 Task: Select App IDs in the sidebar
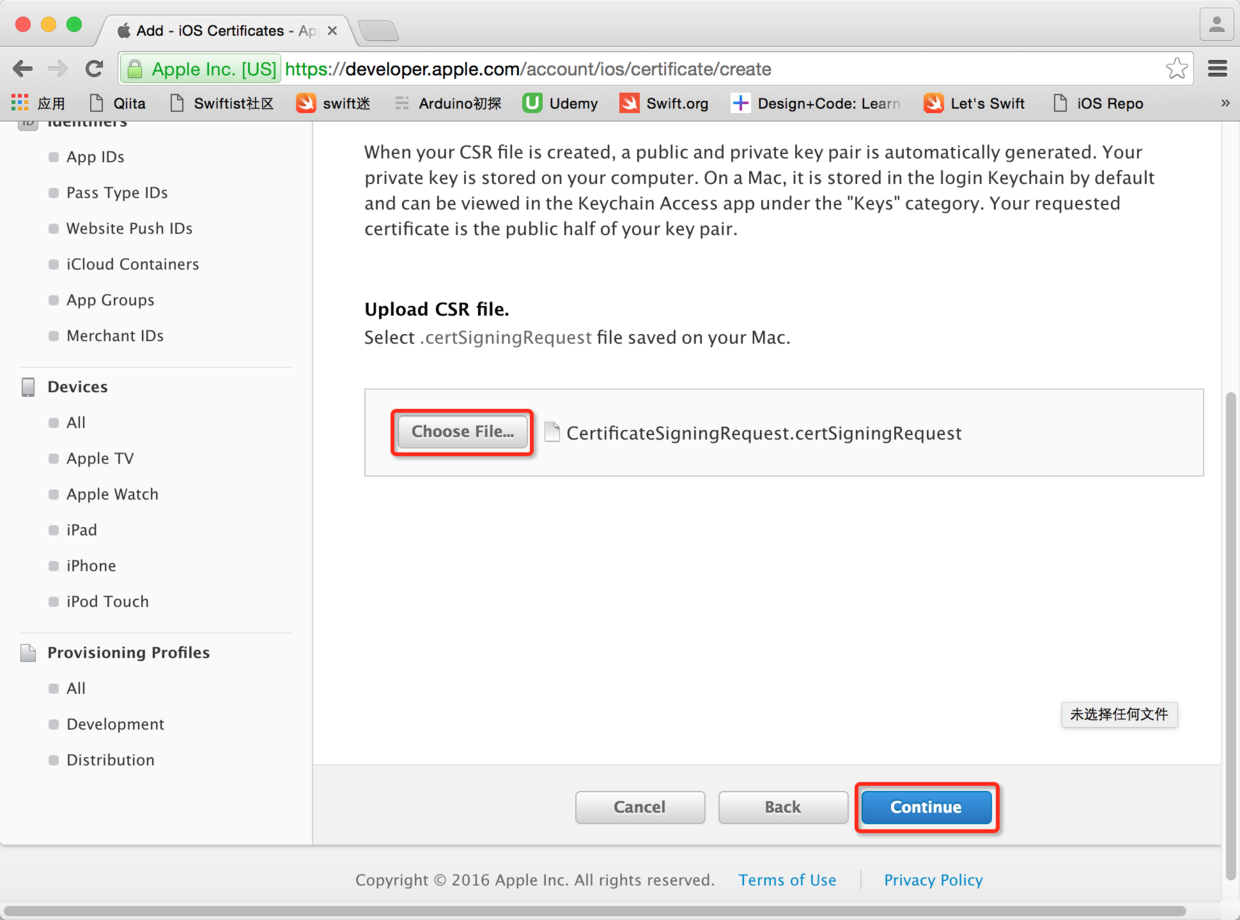coord(95,157)
